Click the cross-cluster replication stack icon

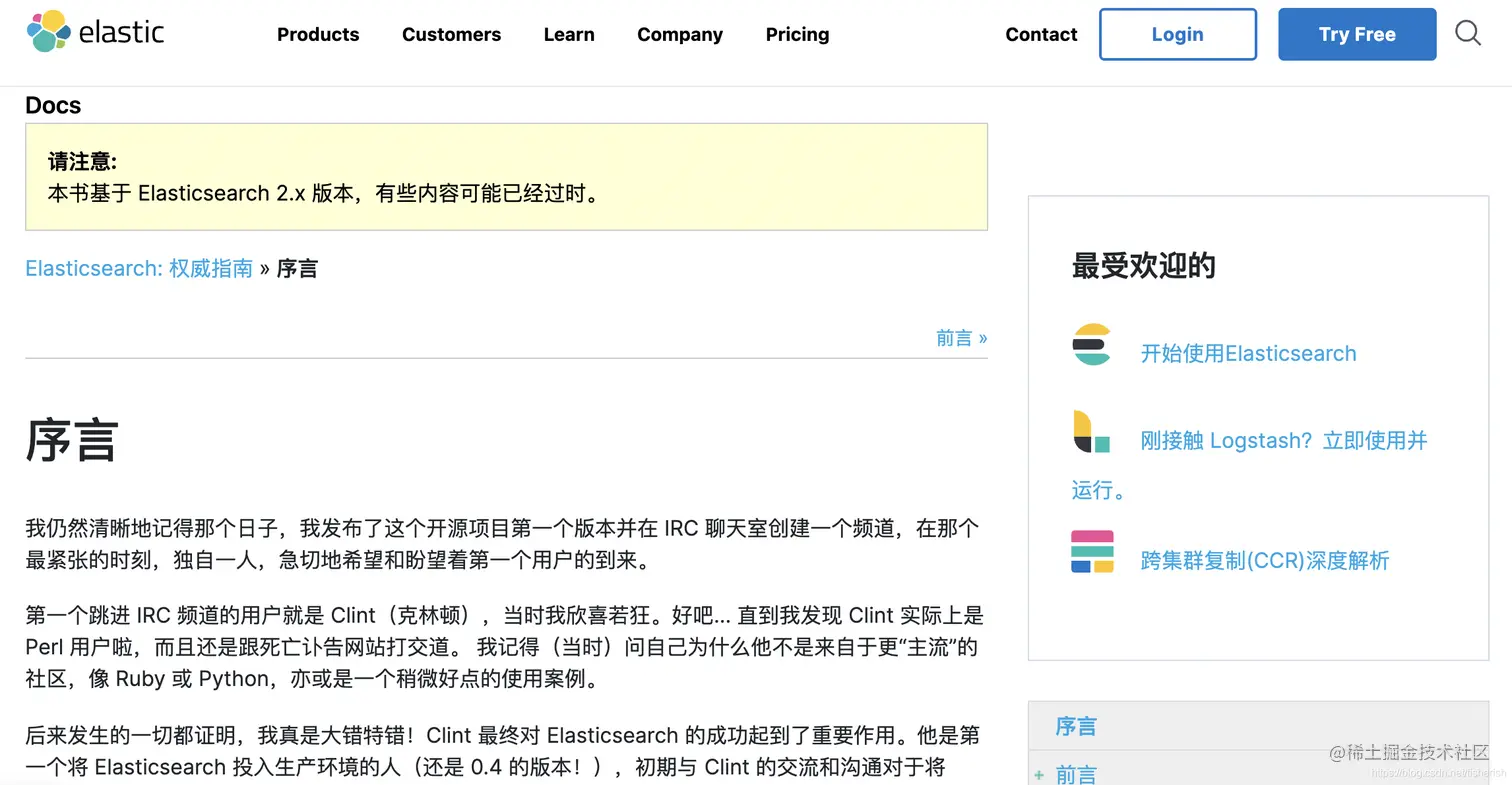[x=1092, y=552]
